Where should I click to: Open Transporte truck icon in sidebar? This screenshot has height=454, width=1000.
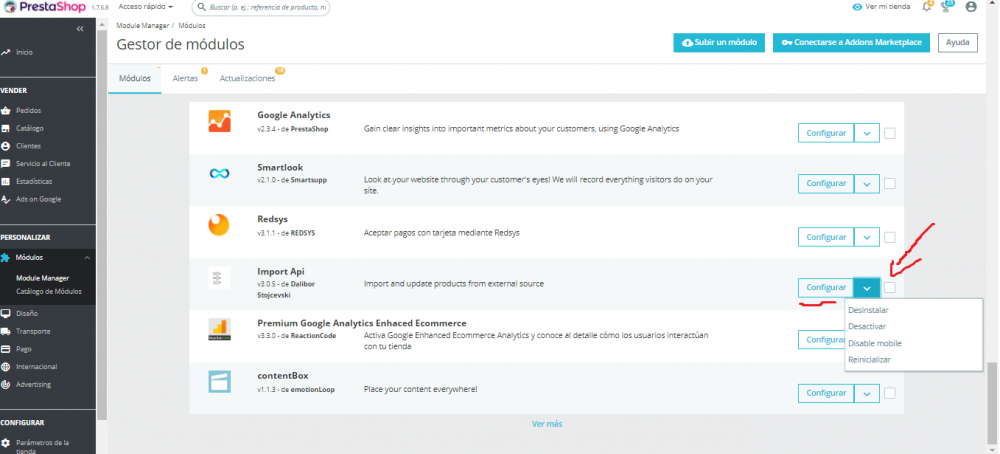pyautogui.click(x=6, y=331)
